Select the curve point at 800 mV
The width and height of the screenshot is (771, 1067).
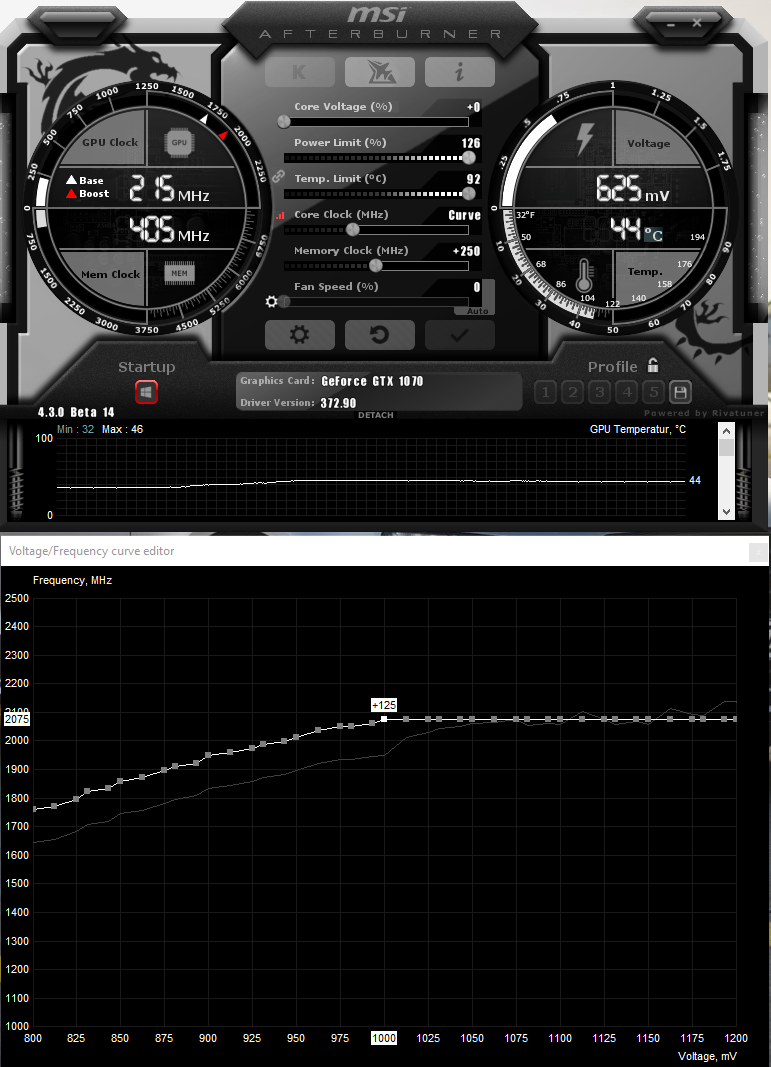34,809
